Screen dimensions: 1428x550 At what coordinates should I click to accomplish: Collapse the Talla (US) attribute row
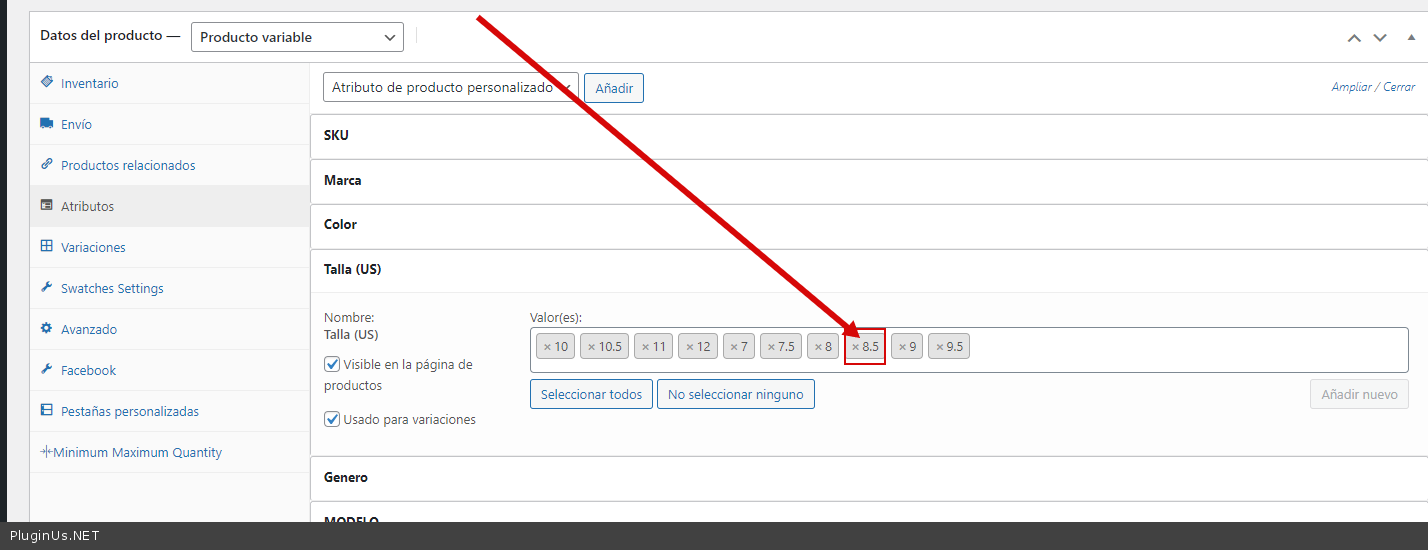pos(869,270)
